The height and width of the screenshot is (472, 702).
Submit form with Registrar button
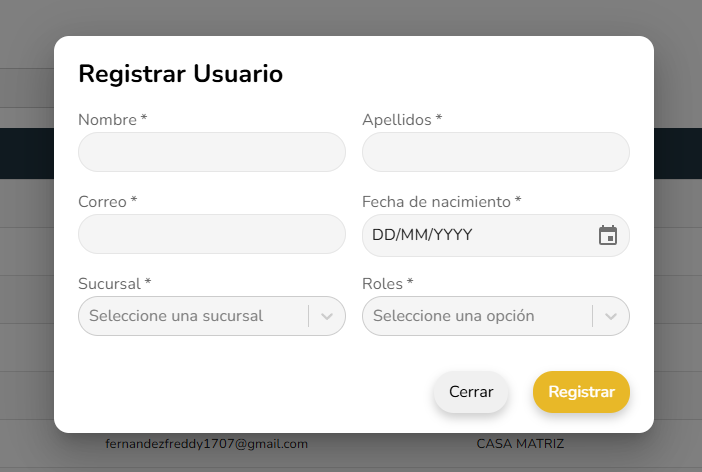(x=581, y=392)
